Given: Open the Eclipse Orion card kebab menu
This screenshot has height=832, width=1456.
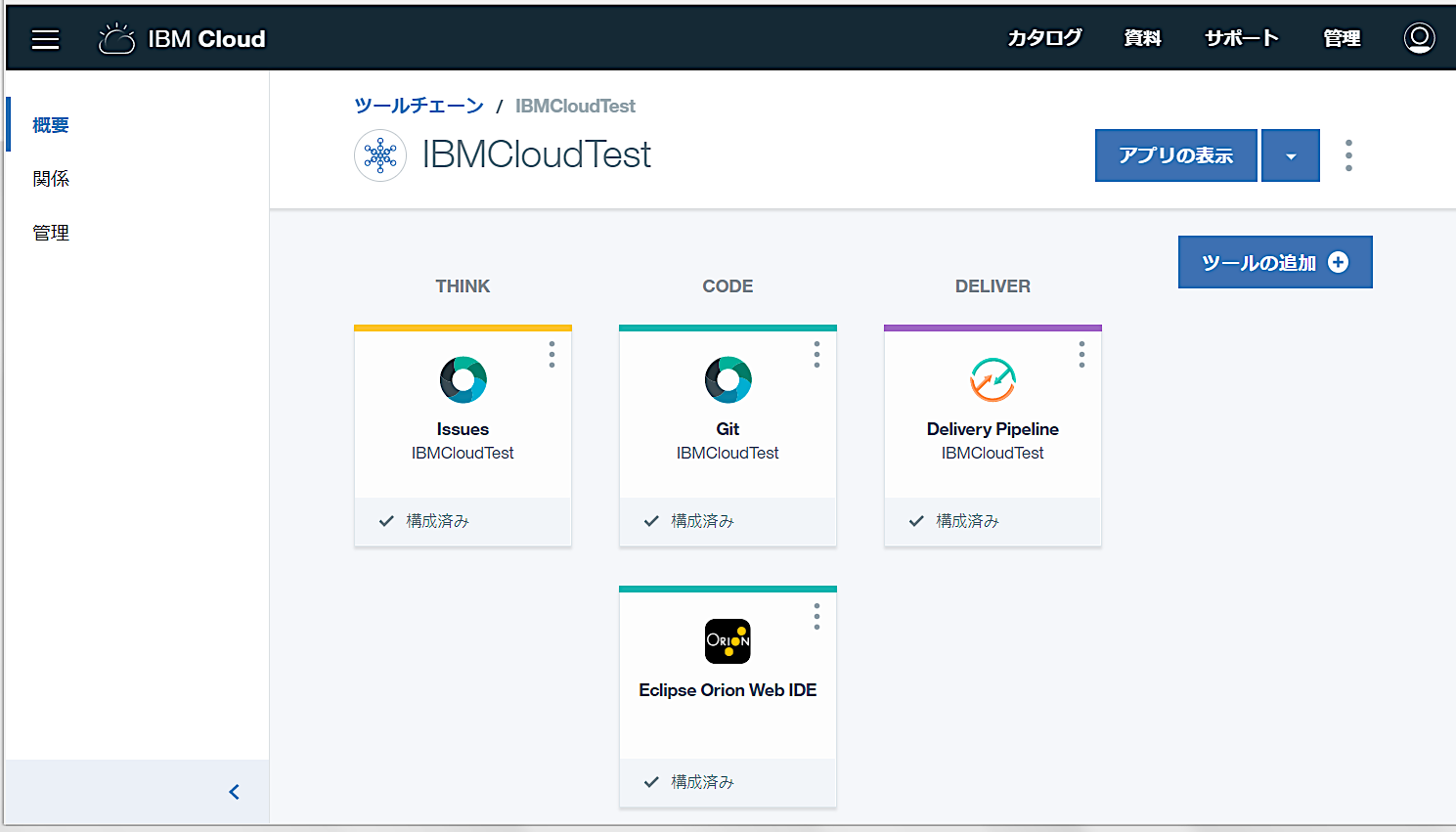Looking at the screenshot, I should point(816,616).
